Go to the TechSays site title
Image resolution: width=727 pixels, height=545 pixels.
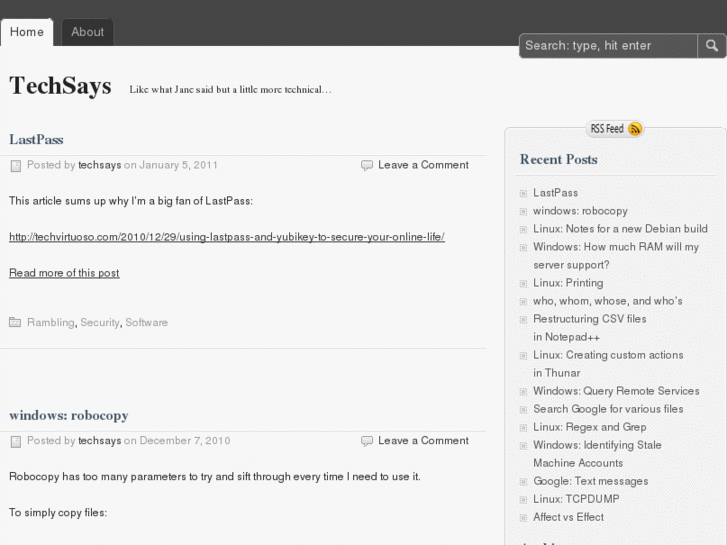point(60,86)
